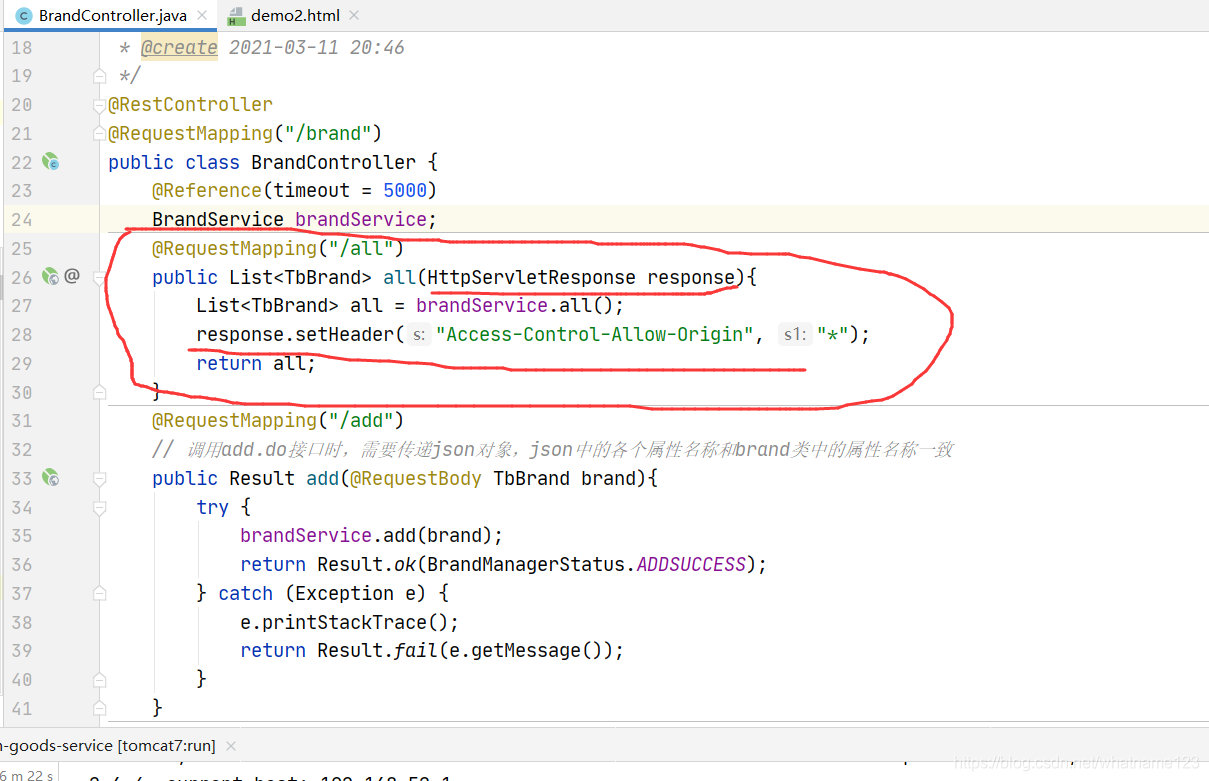Close the demo2.html editor tab

355,15
